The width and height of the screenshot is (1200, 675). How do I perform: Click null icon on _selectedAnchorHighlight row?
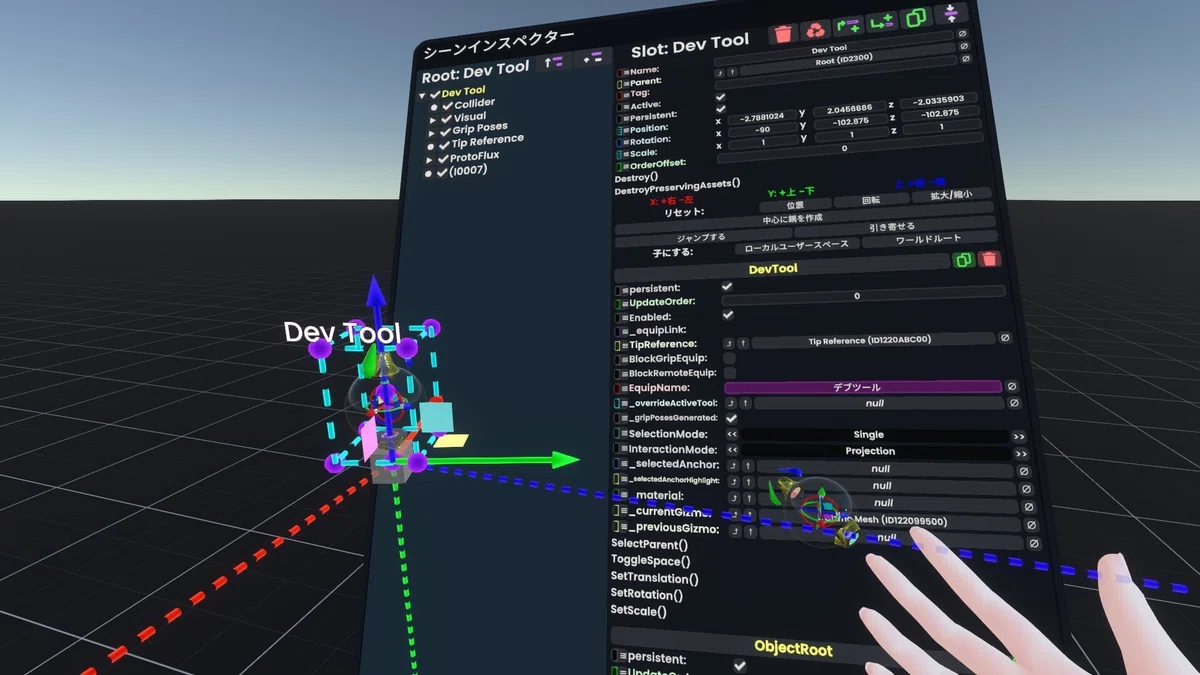tap(1025, 488)
